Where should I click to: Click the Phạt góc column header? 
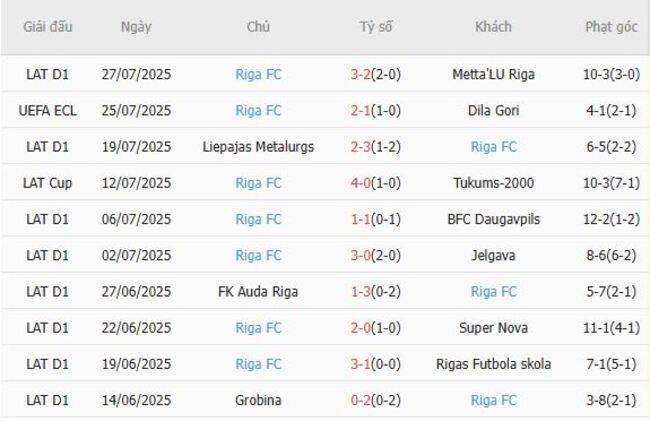tap(611, 27)
